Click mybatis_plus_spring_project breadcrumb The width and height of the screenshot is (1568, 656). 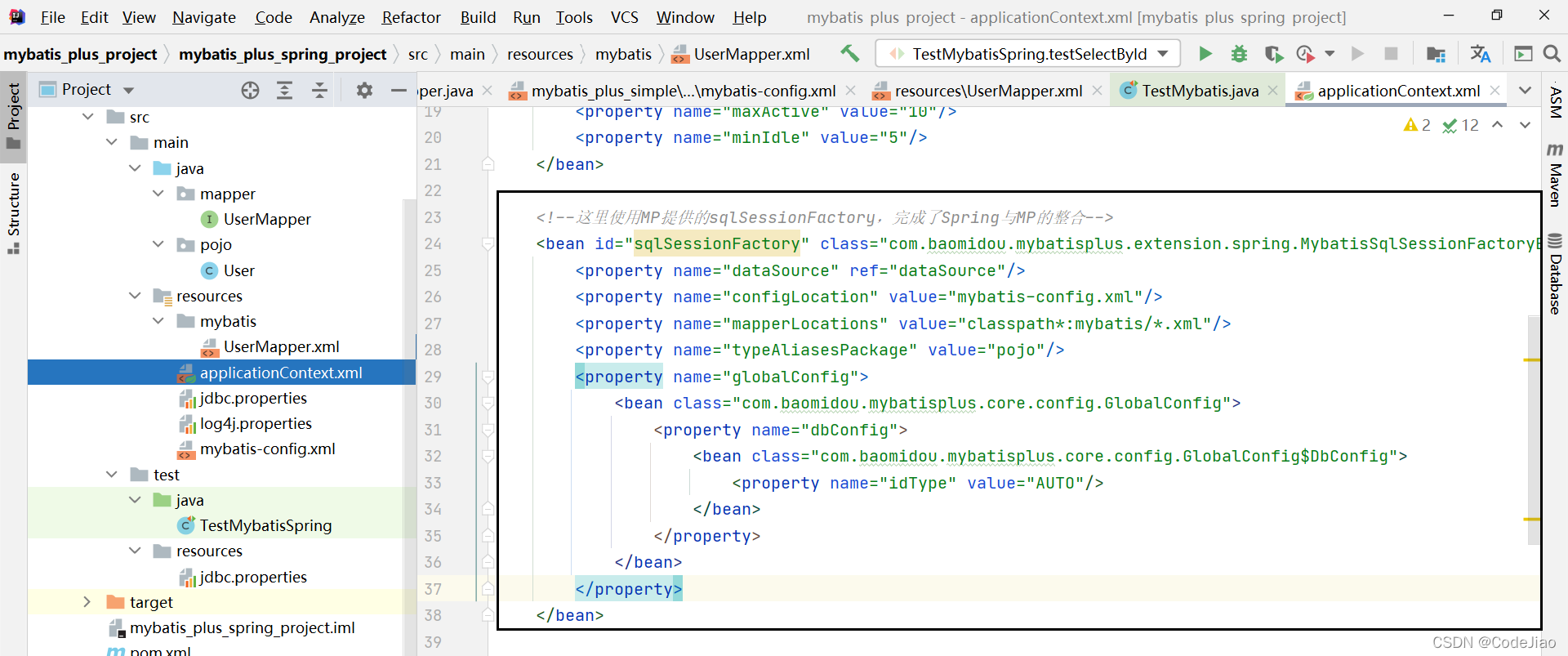283,54
